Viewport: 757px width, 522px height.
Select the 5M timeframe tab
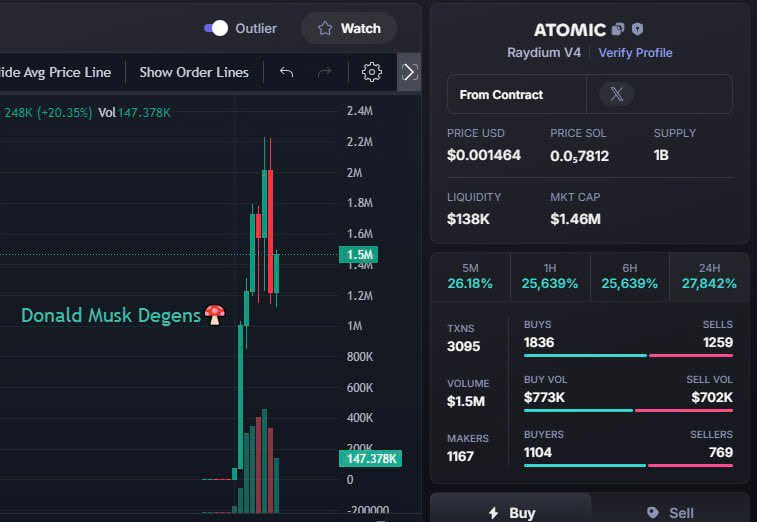tap(470, 277)
